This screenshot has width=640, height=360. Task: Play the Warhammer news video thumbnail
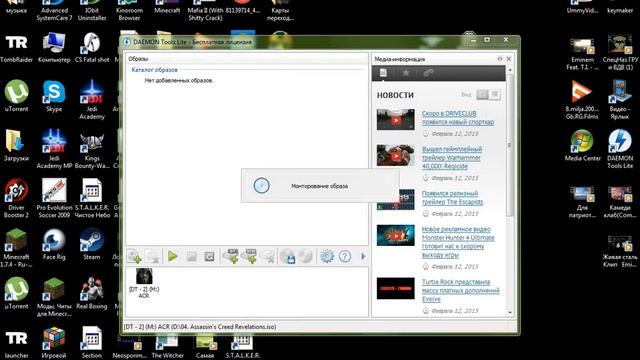tap(396, 156)
